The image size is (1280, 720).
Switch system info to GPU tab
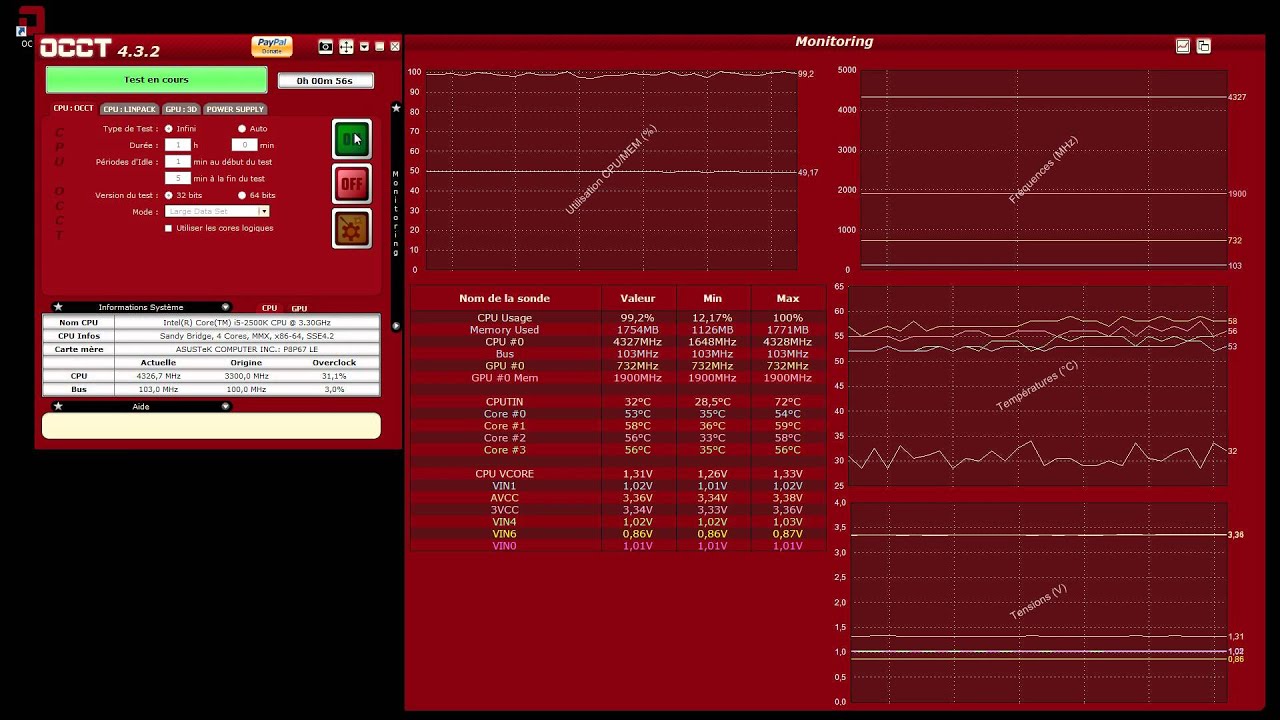(299, 308)
